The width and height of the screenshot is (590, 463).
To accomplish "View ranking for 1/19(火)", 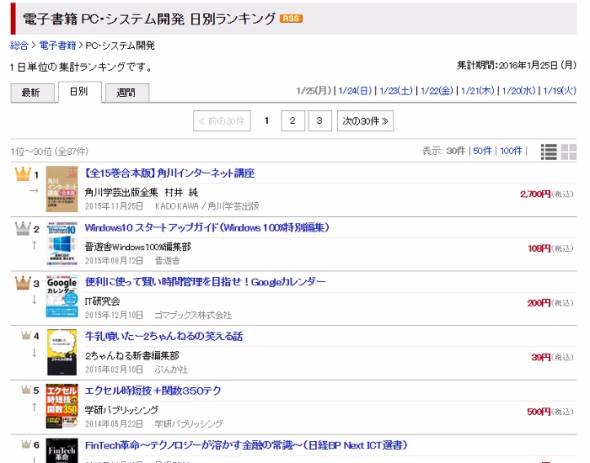I will [559, 91].
